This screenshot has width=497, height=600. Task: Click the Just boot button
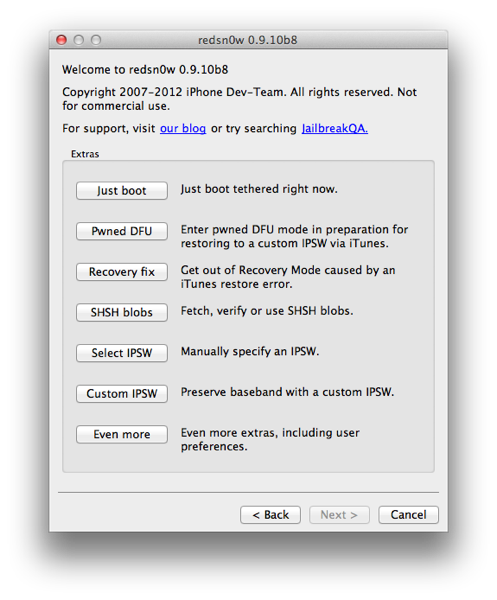[122, 191]
